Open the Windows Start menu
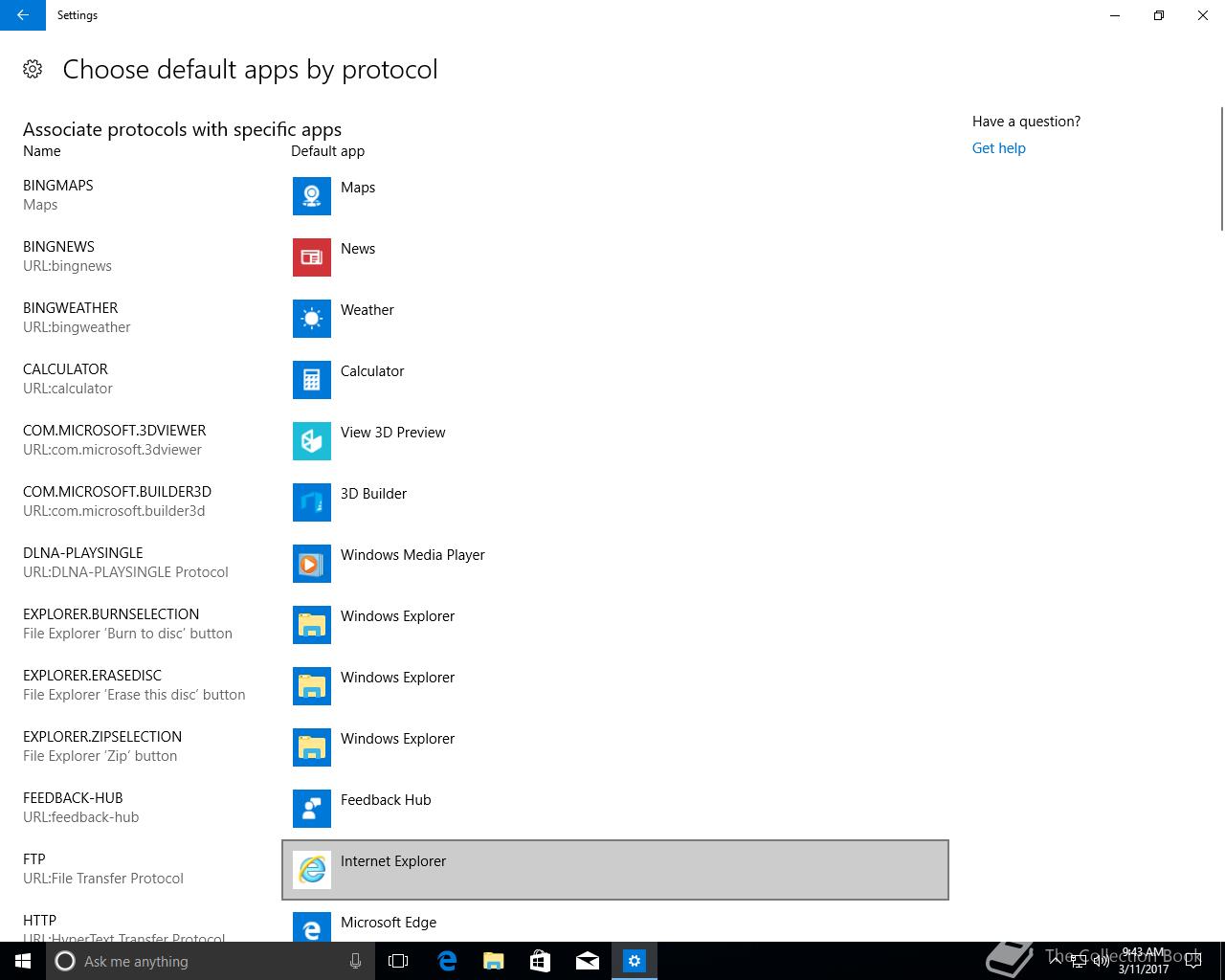The height and width of the screenshot is (980, 1225). coord(23,961)
